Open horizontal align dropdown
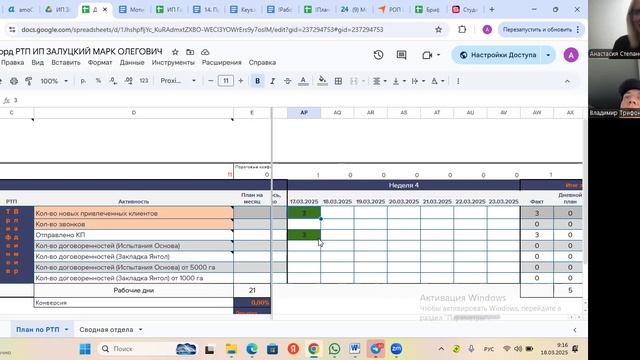The height and width of the screenshot is (360, 640). tap(380, 81)
